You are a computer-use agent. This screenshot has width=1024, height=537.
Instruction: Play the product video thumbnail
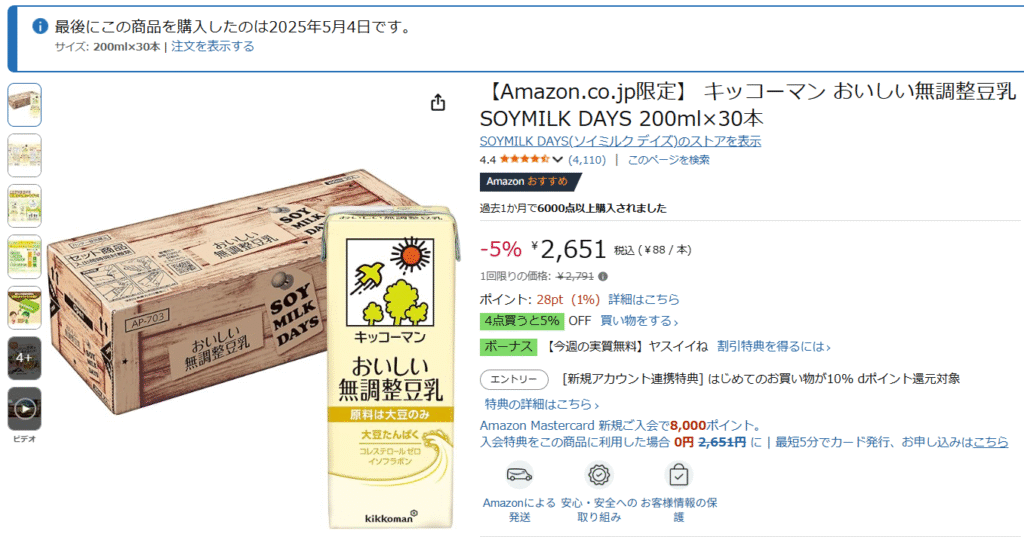point(25,409)
